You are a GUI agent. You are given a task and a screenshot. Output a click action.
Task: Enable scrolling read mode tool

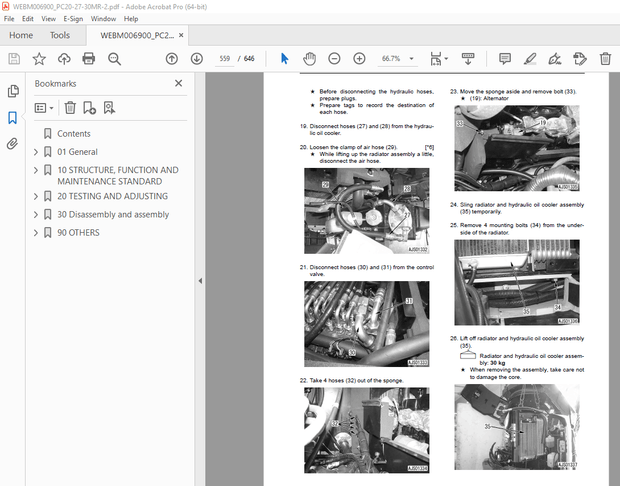[x=468, y=59]
